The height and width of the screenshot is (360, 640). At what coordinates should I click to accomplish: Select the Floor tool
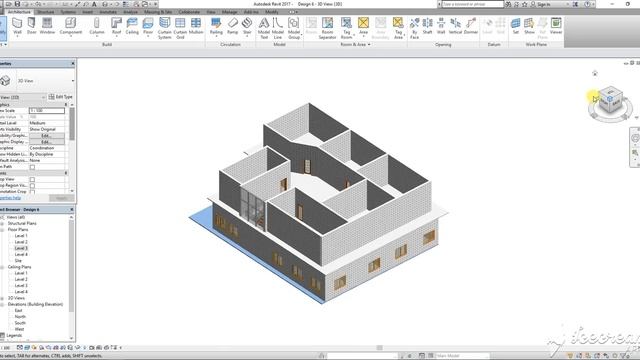click(x=148, y=26)
